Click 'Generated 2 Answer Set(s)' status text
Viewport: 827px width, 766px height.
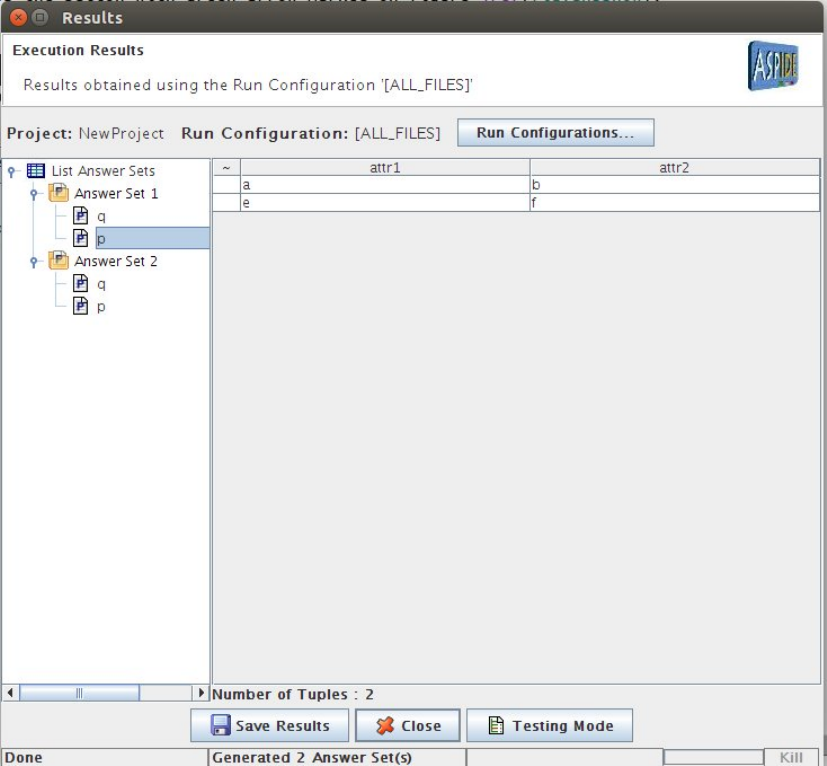(x=312, y=758)
